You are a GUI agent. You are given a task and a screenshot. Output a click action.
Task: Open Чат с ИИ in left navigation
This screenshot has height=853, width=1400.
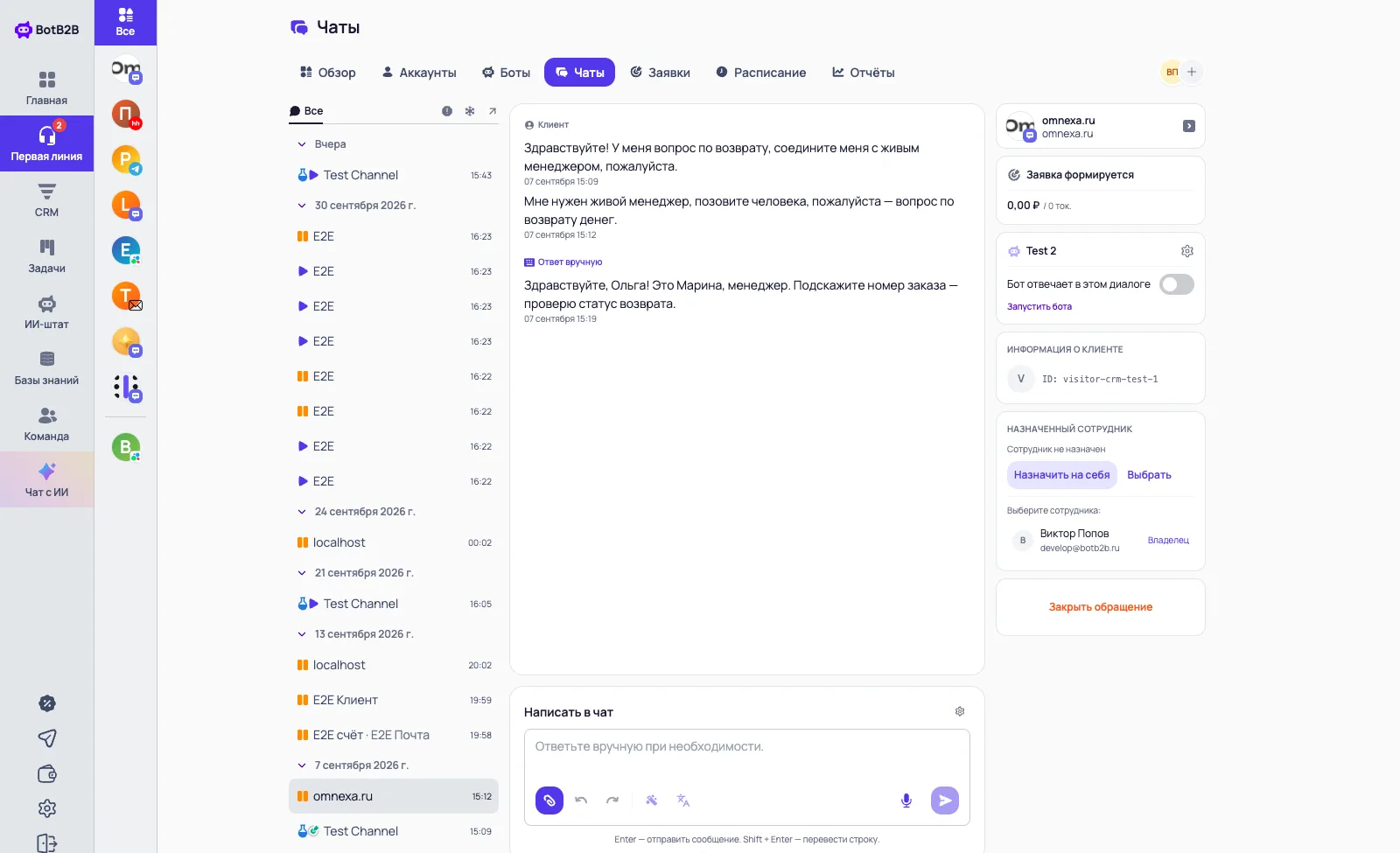pyautogui.click(x=47, y=479)
